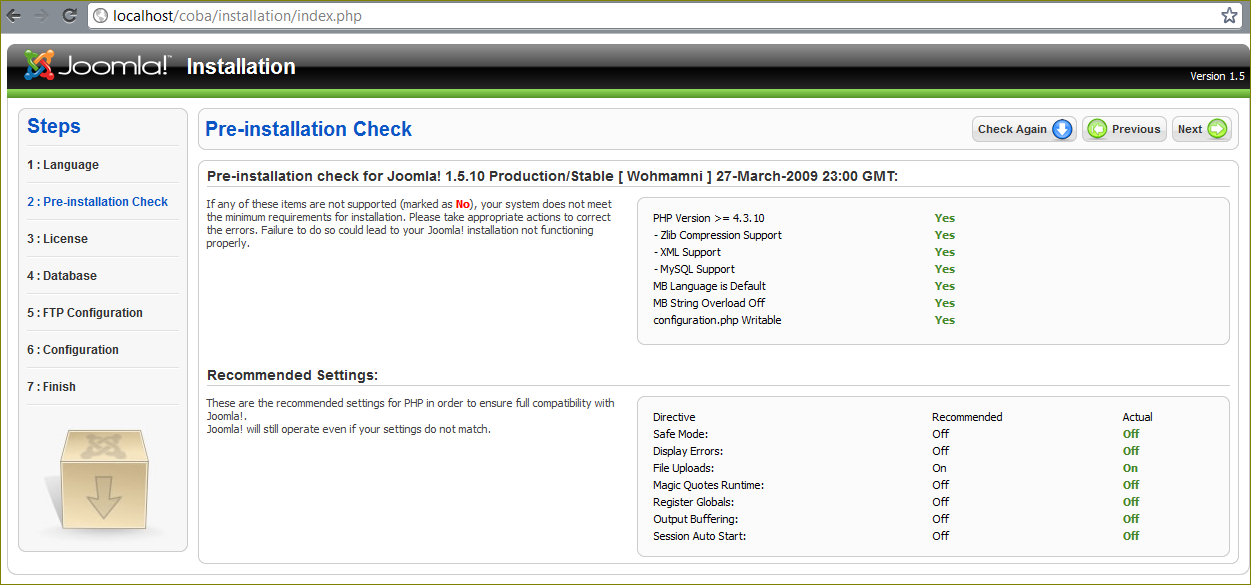Click the Directive column header
This screenshot has width=1251, height=585.
click(x=674, y=417)
